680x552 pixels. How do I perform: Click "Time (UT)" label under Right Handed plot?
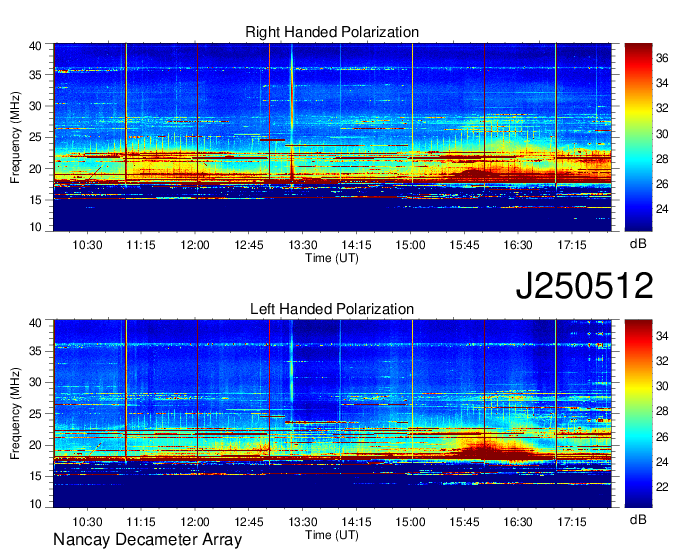tap(332, 258)
